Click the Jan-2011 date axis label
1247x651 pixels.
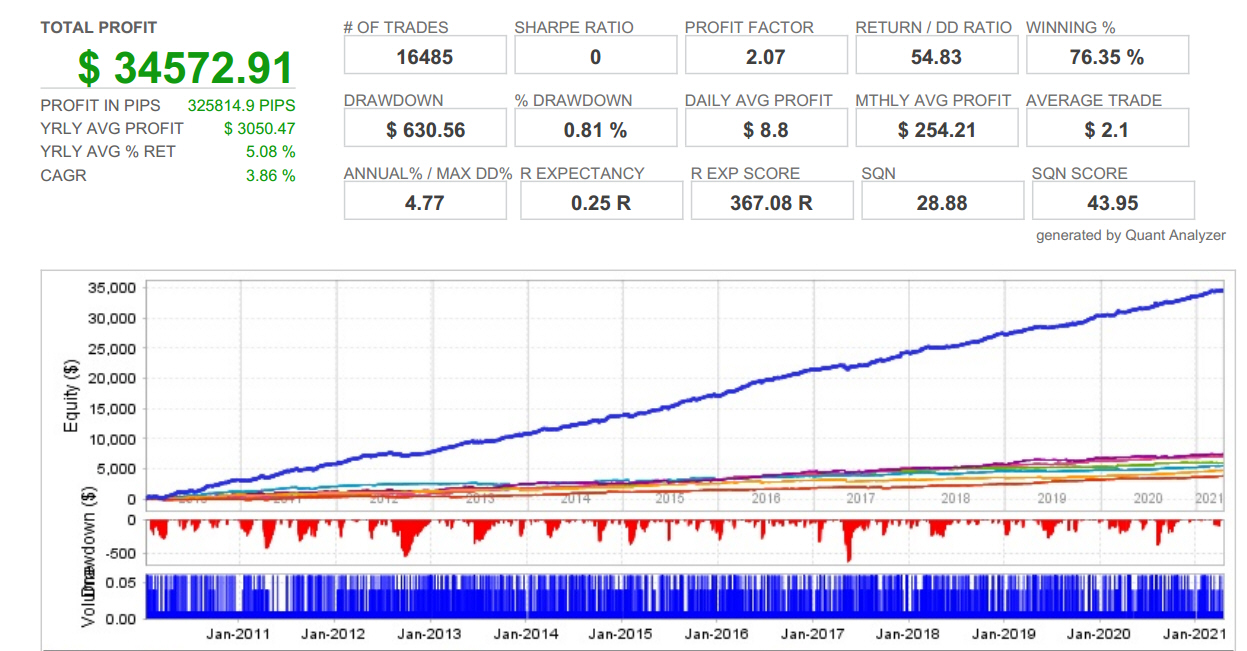click(x=240, y=633)
